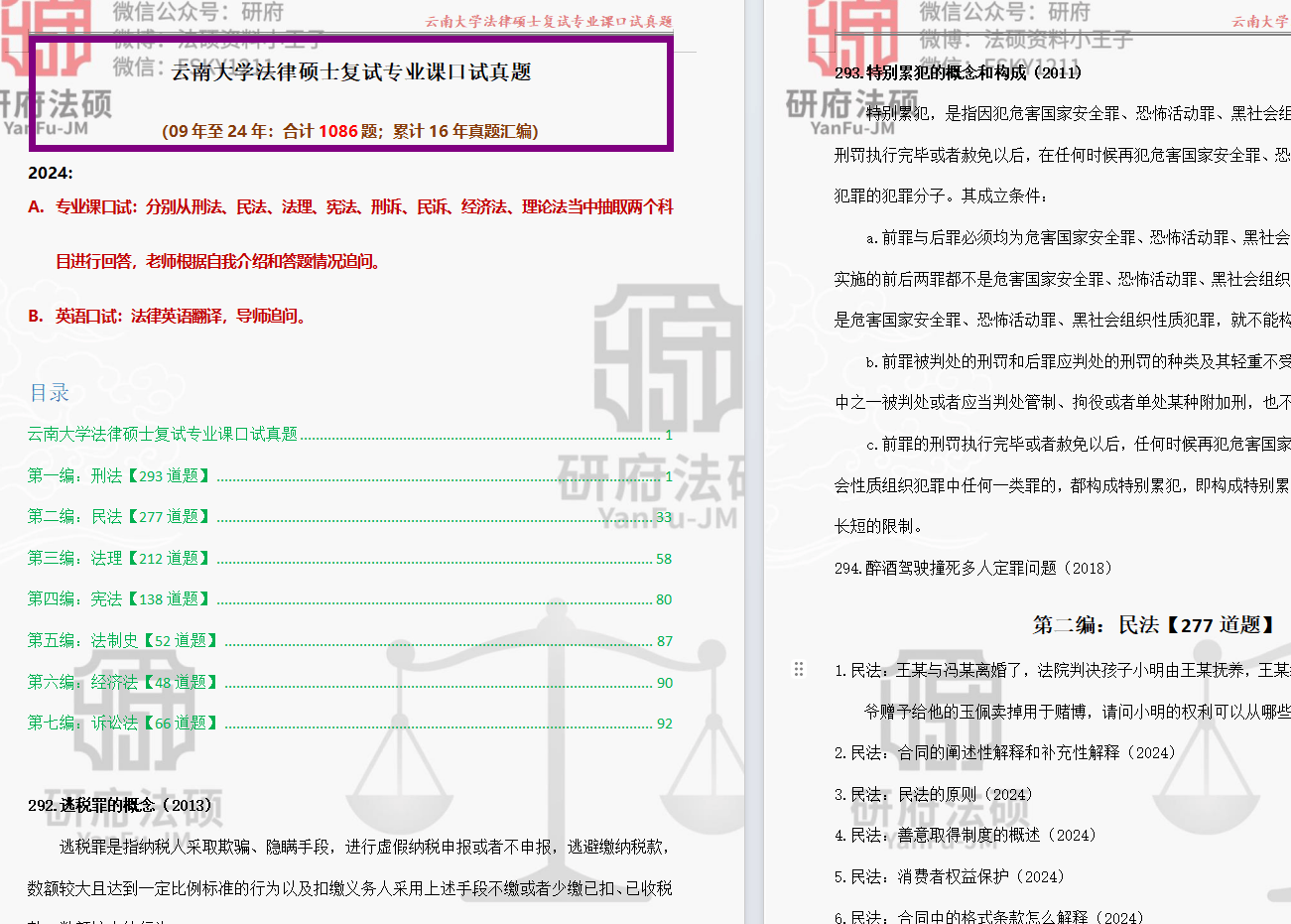Click paragraph line a.前罪与后罪必须均为
The height and width of the screenshot is (924, 1291).
(x=1078, y=237)
